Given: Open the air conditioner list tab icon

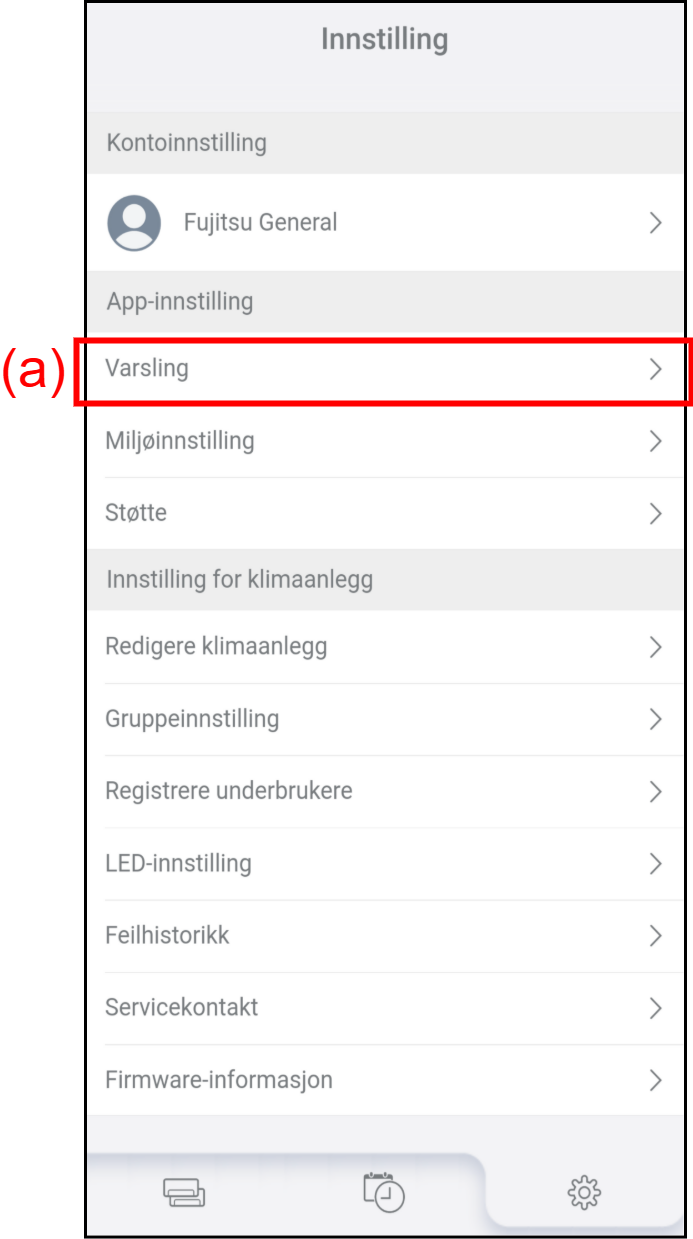Looking at the screenshot, I should pos(184,1192).
